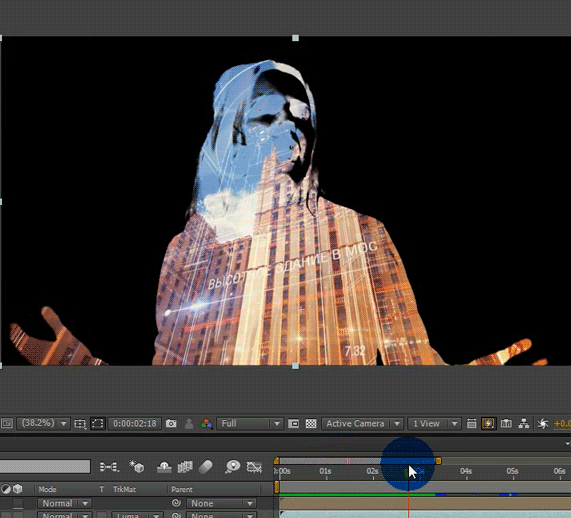
Task: Open the Comp Flowchart icon in viewer
Action: (x=524, y=424)
